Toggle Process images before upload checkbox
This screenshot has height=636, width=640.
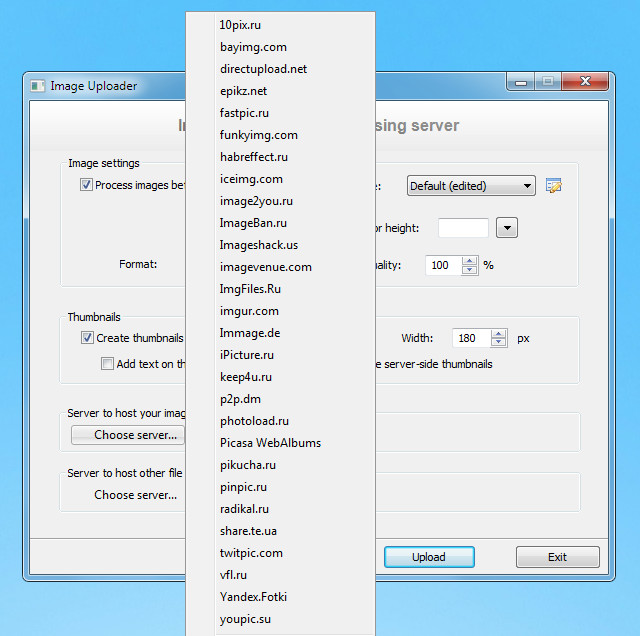(x=86, y=185)
